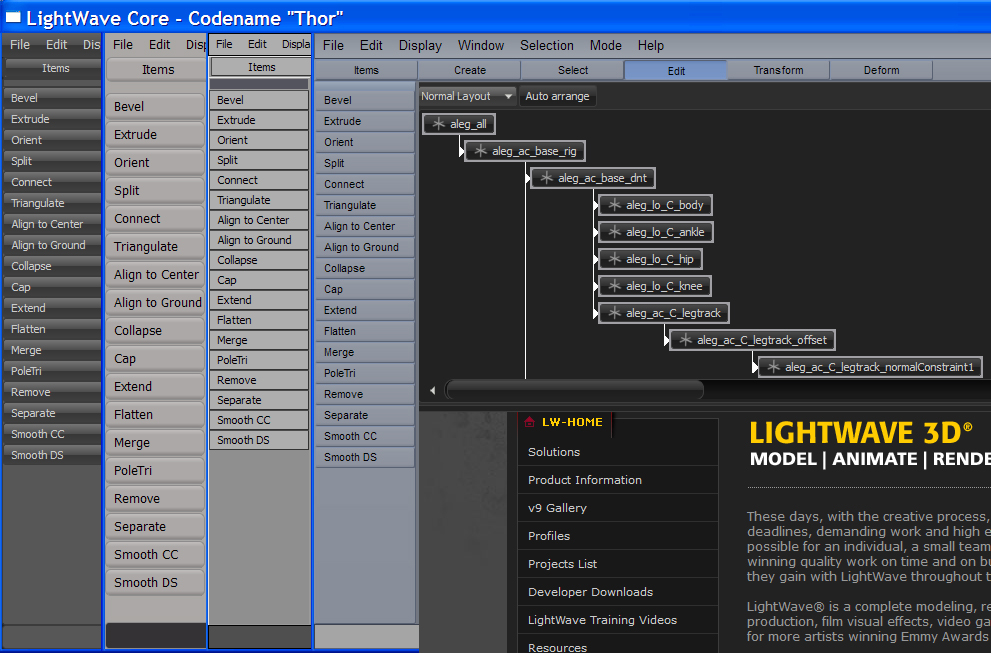Click the node graph horizontal scrollbar thumb
The image size is (991, 653).
(x=574, y=390)
